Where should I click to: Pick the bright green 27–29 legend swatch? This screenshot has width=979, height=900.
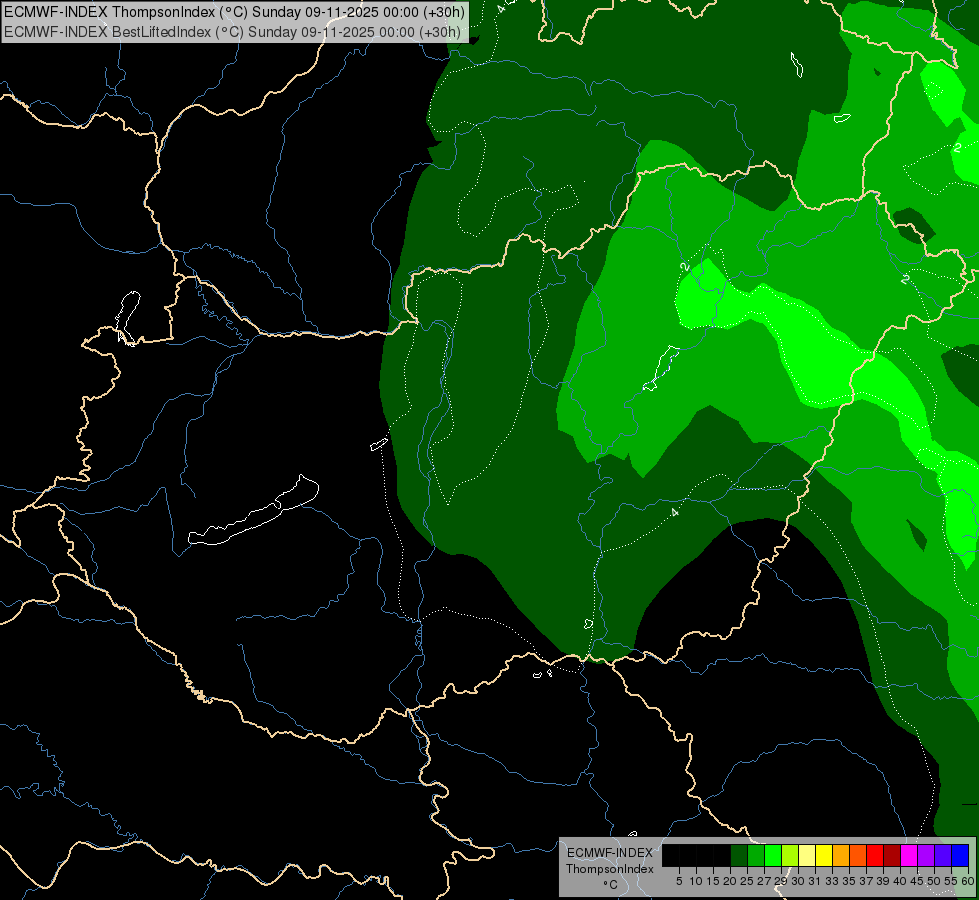pos(773,855)
